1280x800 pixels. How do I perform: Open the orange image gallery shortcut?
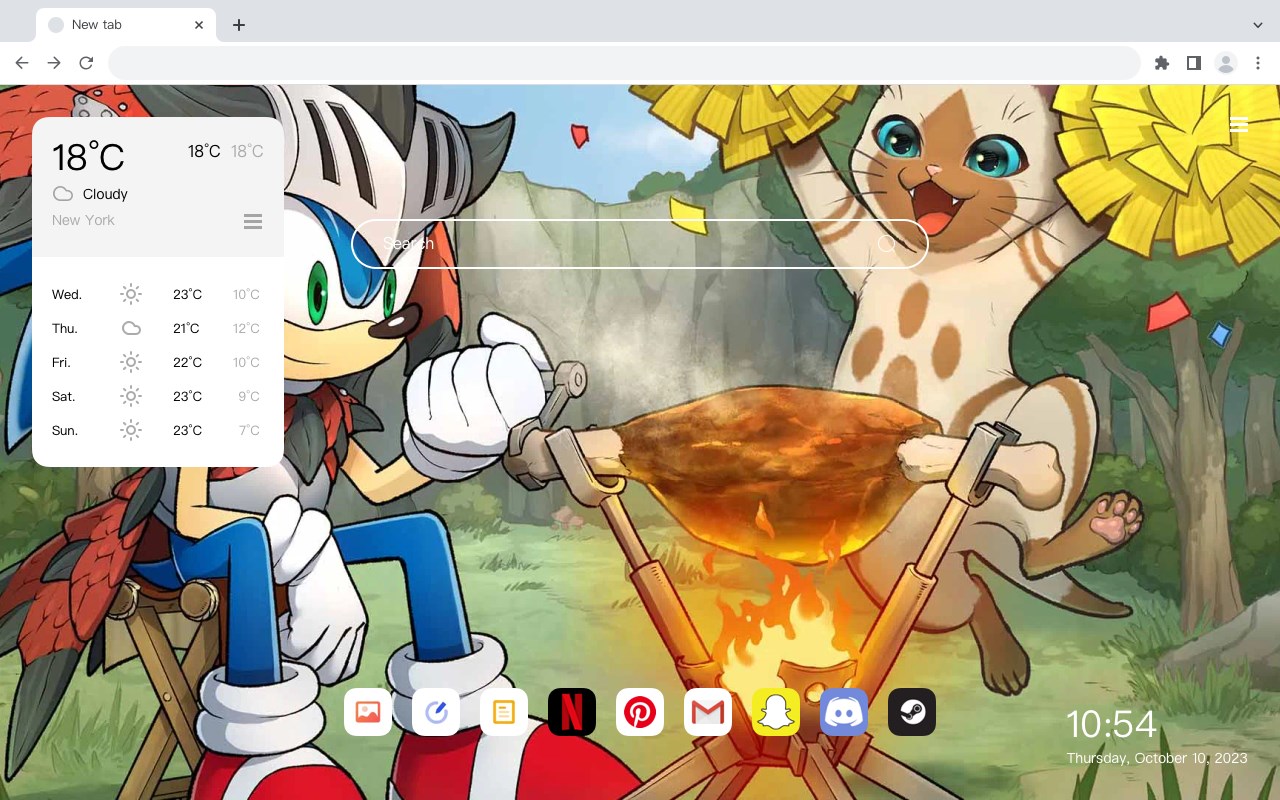(x=368, y=712)
